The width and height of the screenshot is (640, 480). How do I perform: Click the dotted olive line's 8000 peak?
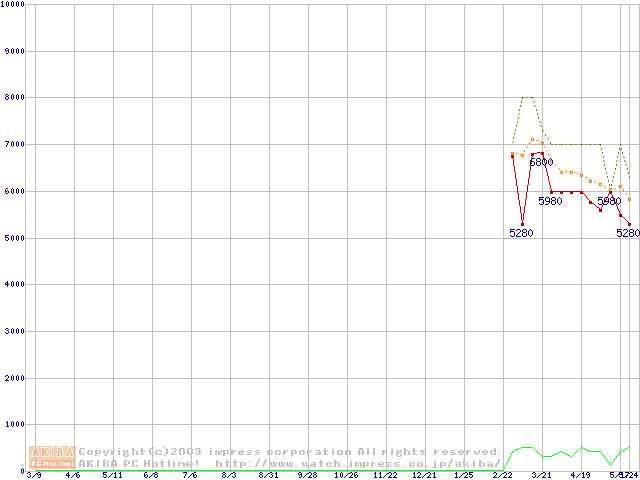[527, 97]
